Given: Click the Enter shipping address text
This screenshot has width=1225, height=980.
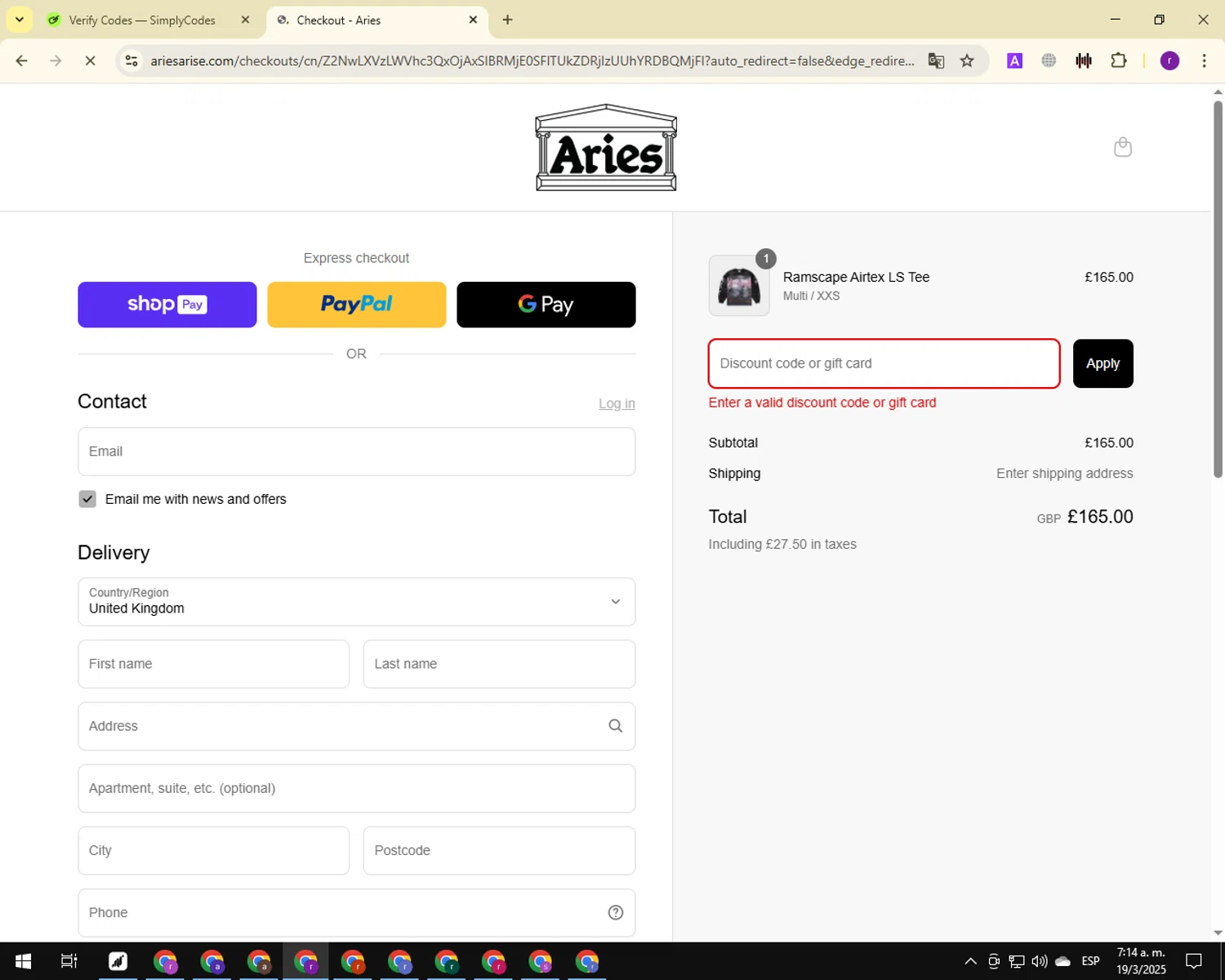Looking at the screenshot, I should (x=1064, y=474).
